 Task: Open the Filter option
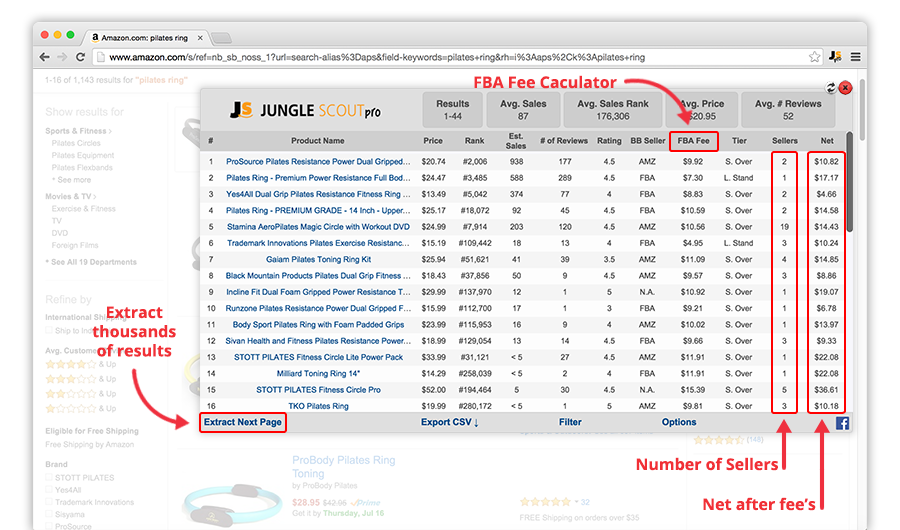point(570,422)
